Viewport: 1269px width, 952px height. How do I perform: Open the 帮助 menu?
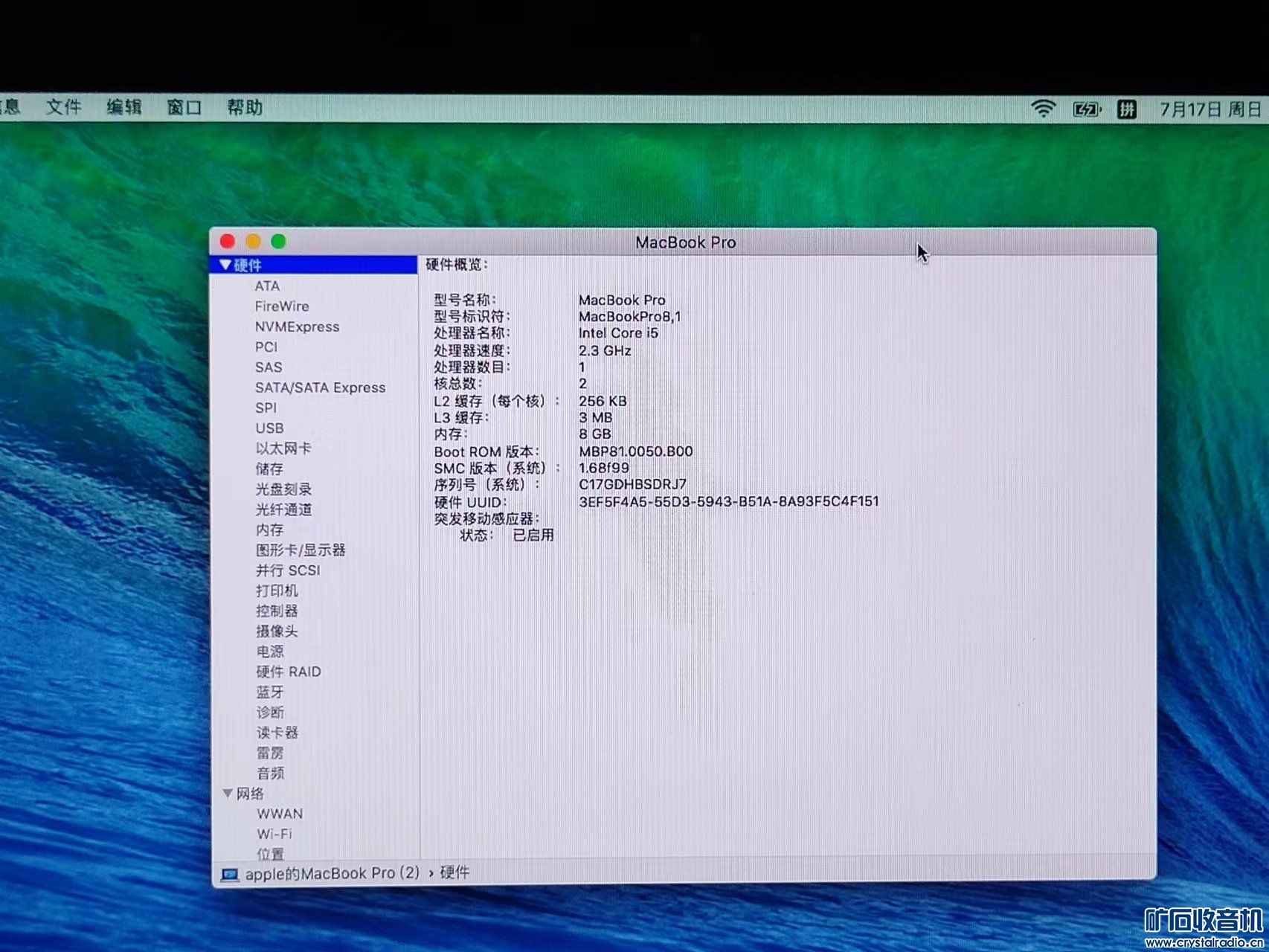click(x=245, y=107)
